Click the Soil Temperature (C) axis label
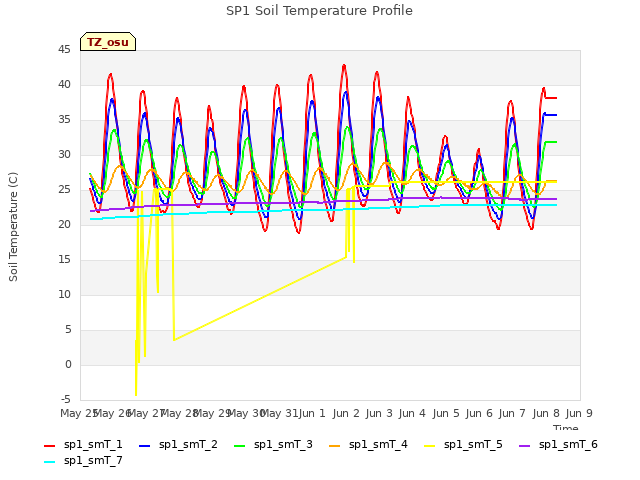640x480 pixels. [13, 227]
